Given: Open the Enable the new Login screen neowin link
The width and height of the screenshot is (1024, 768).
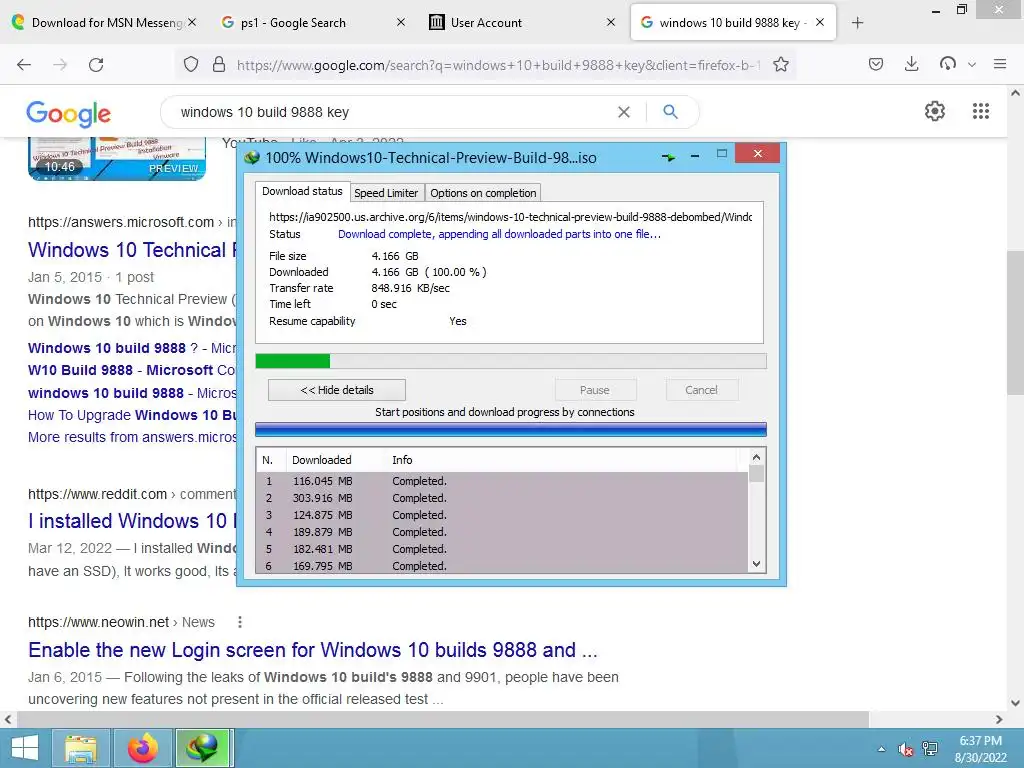Looking at the screenshot, I should tap(313, 650).
